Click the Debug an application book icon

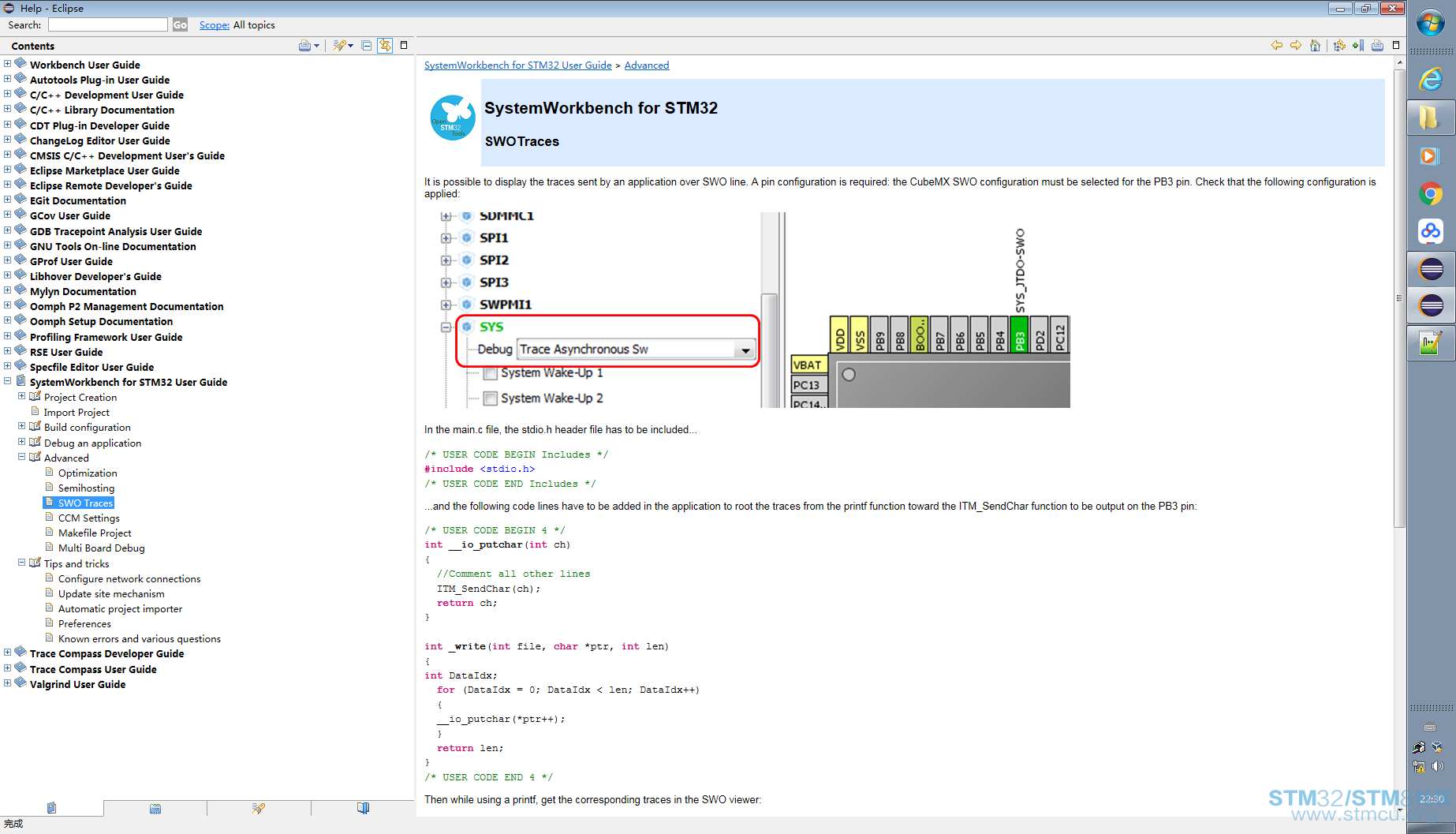(35, 442)
